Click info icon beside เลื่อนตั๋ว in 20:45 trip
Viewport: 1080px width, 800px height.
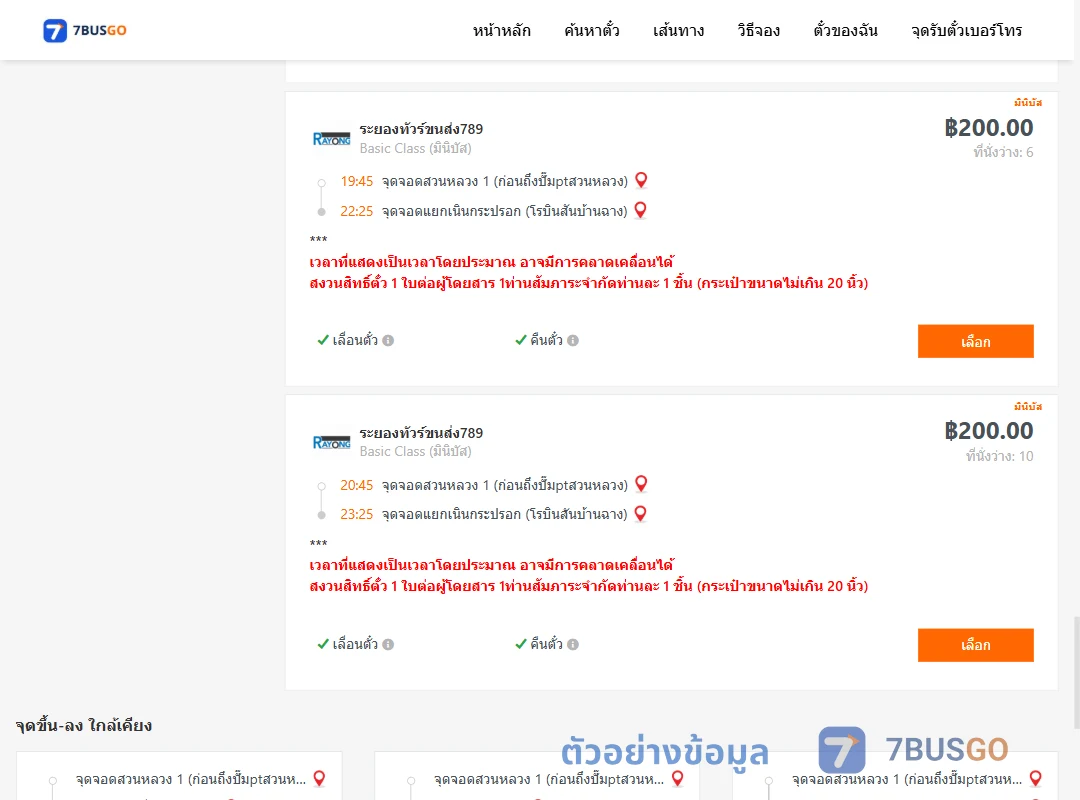[388, 644]
